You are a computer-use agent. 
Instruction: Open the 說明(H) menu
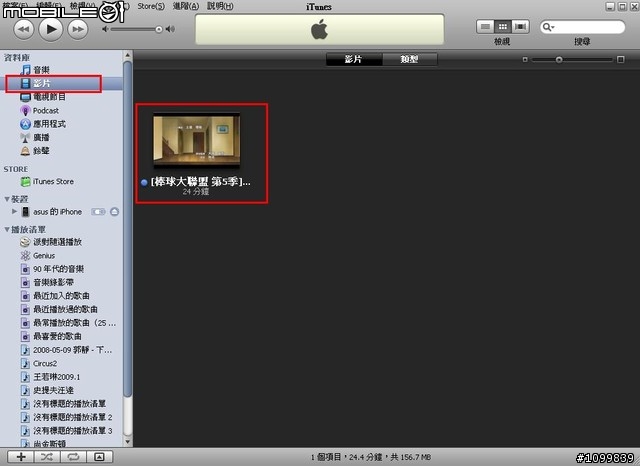pos(220,6)
